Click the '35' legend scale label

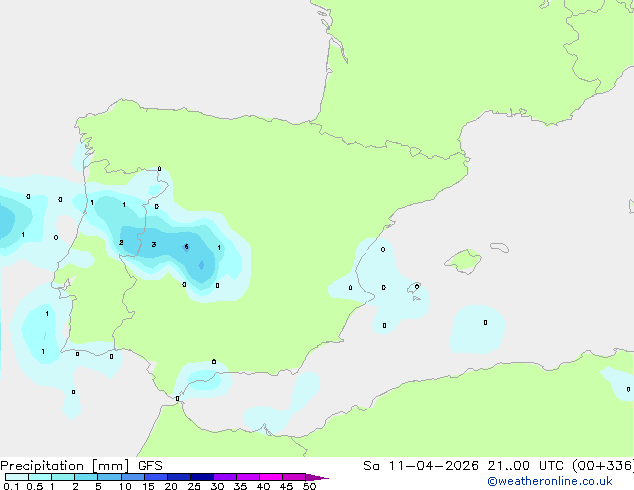(x=240, y=486)
